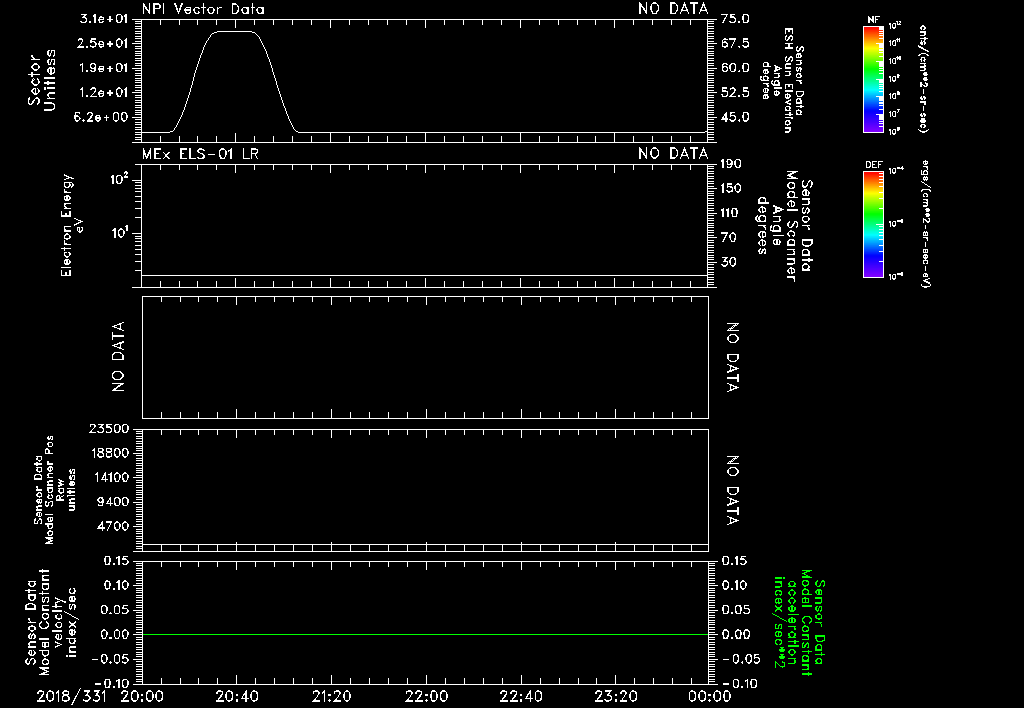
Task: Click the 20:00 time axis label
Action: click(142, 696)
